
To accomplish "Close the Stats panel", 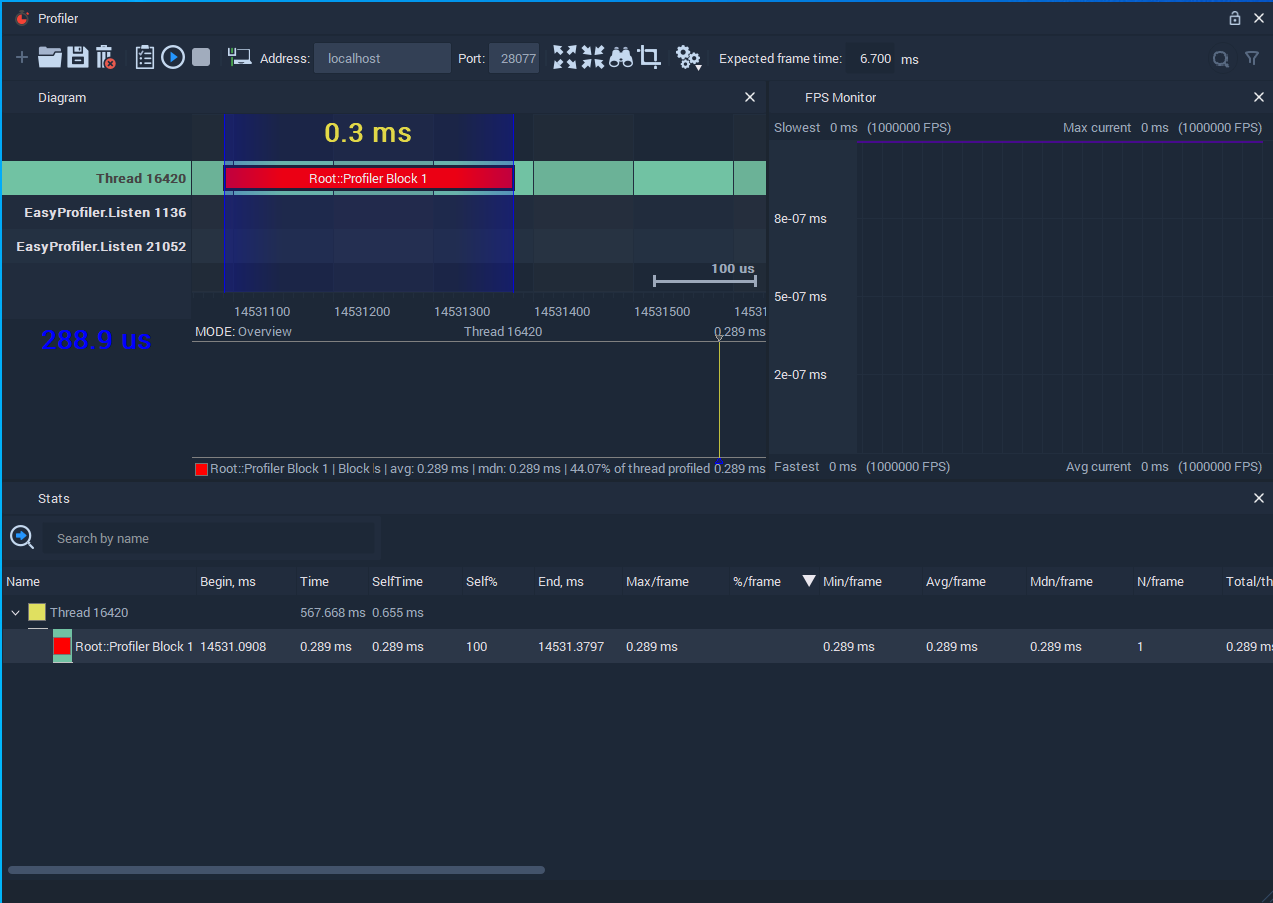I will point(1259,498).
